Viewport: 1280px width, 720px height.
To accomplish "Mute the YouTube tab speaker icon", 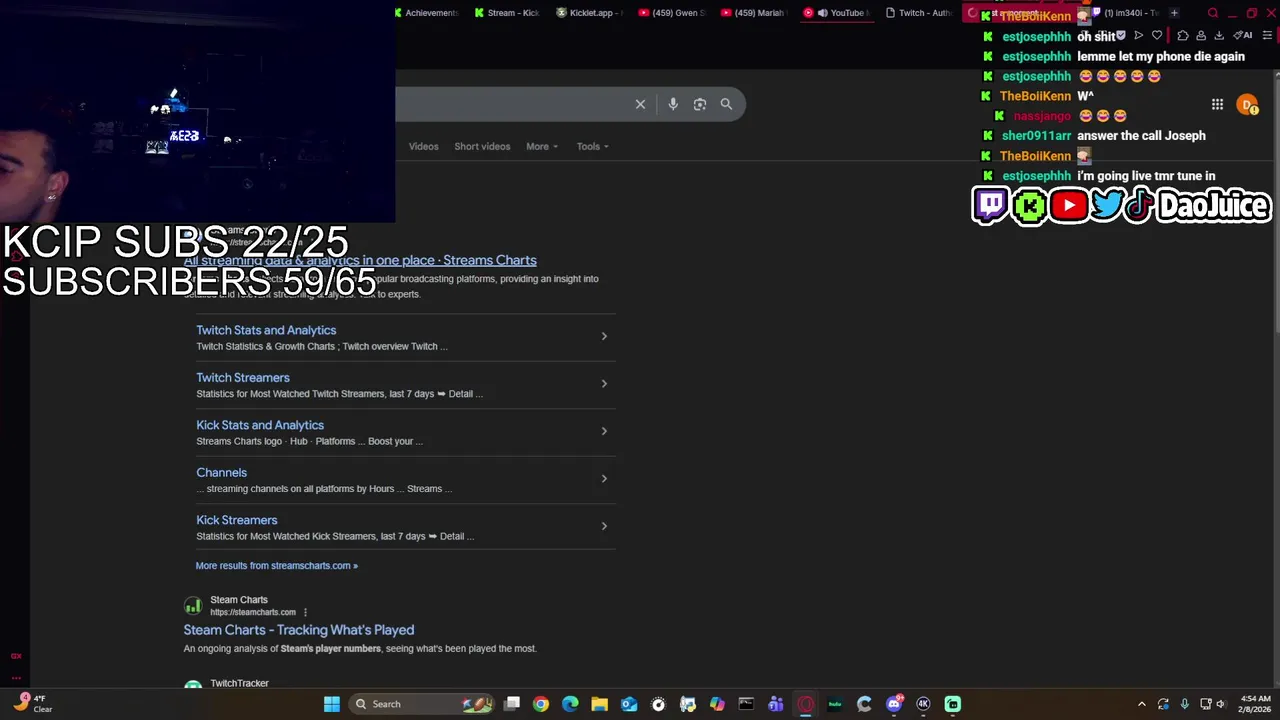I will point(822,13).
